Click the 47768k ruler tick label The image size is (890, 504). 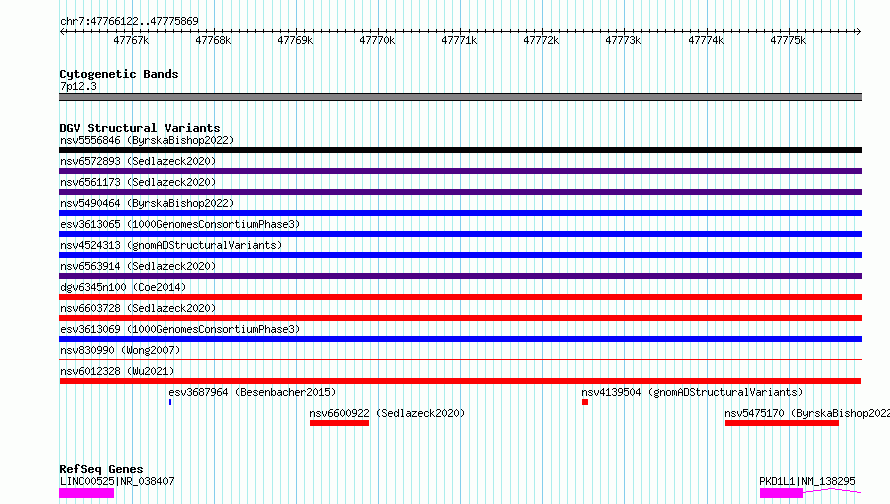(x=213, y=40)
